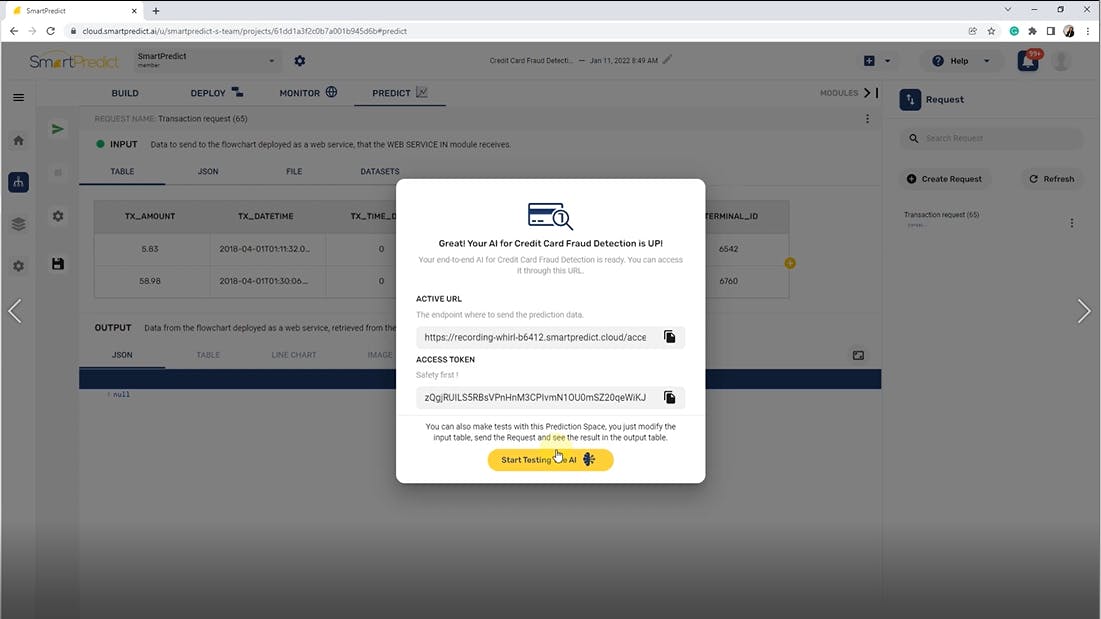Open the flowchart icon in left sidebar
This screenshot has width=1101, height=619.
point(19,182)
